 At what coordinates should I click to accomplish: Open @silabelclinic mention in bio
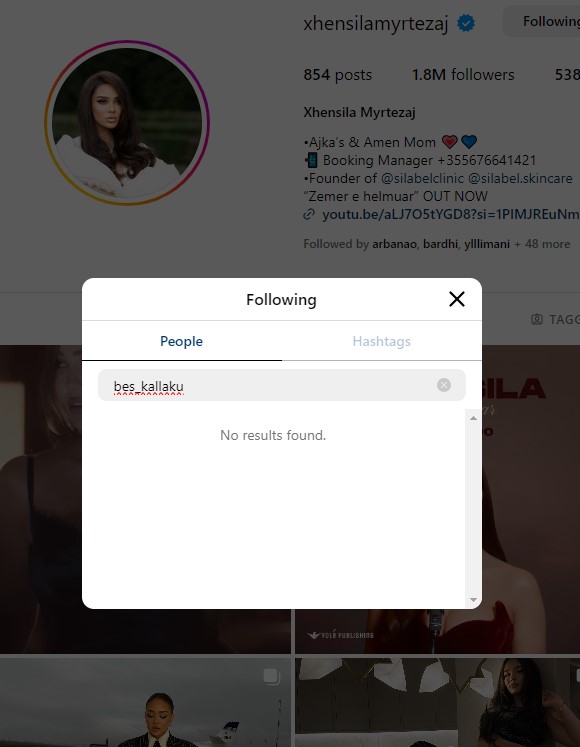pyautogui.click(x=422, y=178)
